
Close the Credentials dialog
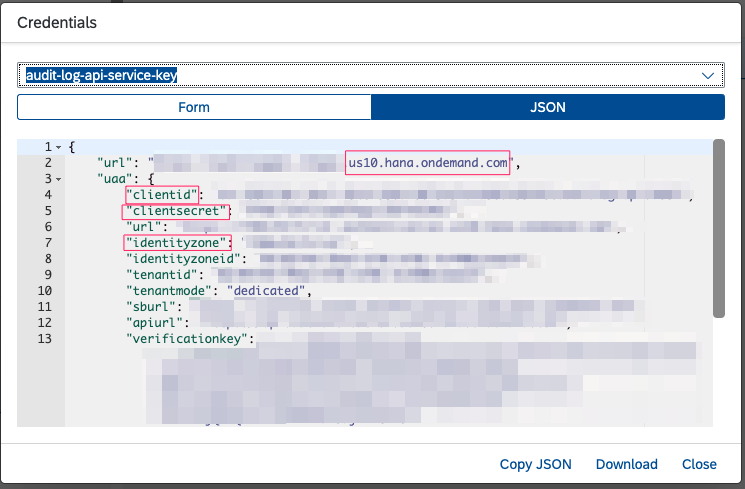point(699,464)
